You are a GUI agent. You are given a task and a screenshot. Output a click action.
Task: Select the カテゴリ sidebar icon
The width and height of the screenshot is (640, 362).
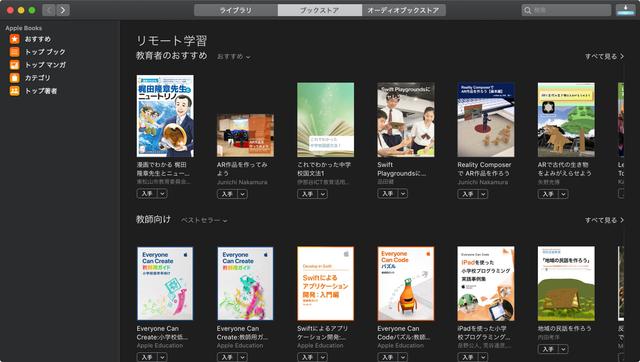point(15,78)
